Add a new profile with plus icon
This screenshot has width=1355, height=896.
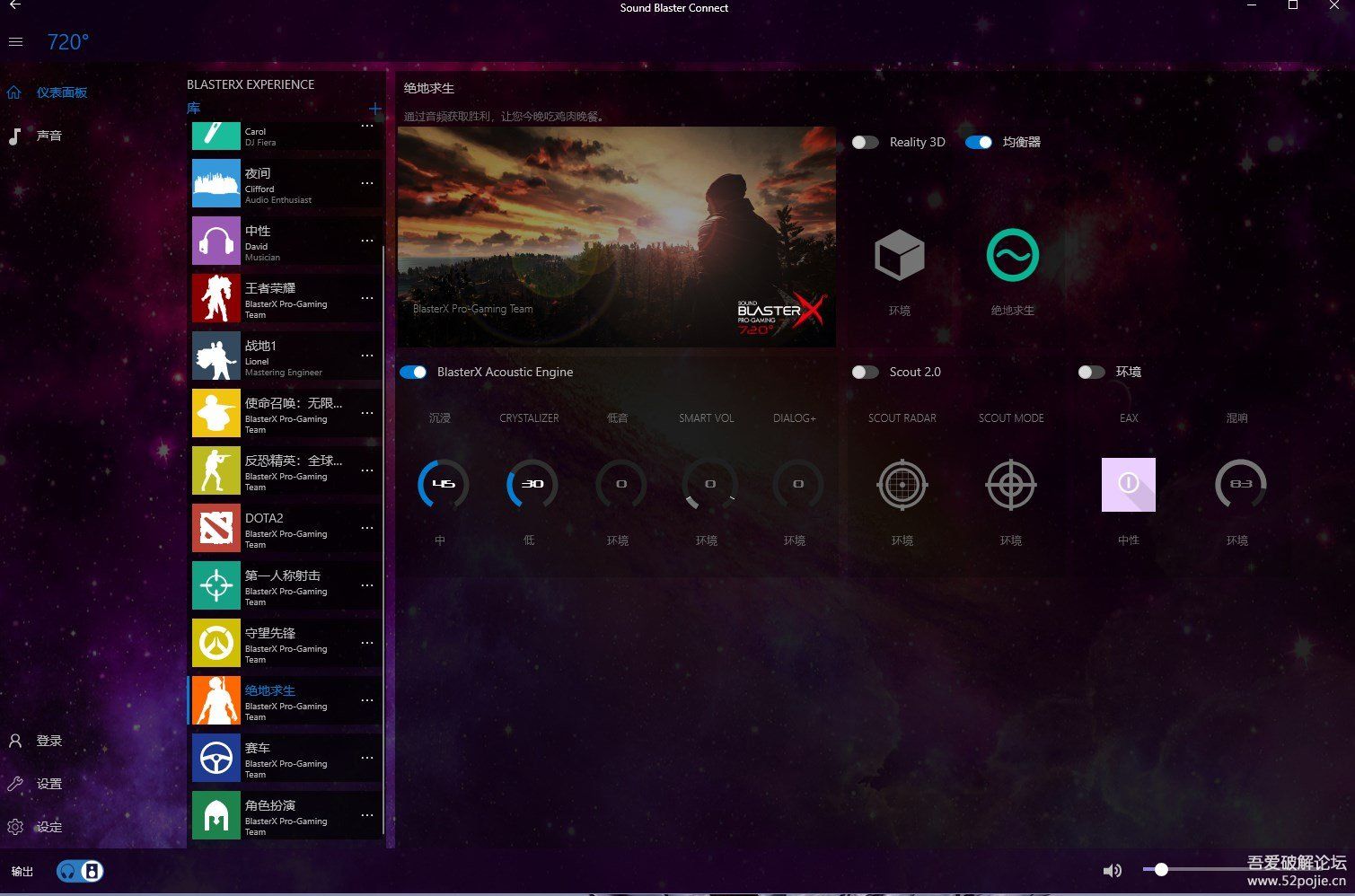coord(375,109)
